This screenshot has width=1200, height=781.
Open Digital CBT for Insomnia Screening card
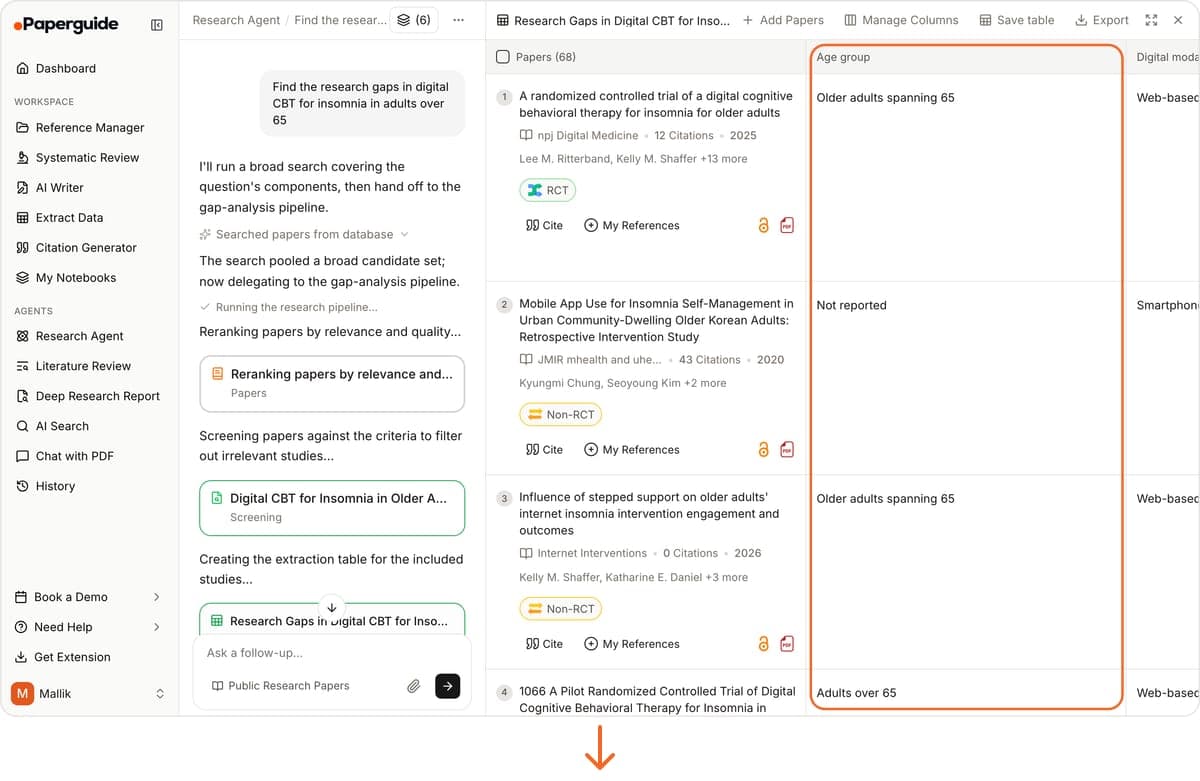click(x=332, y=508)
